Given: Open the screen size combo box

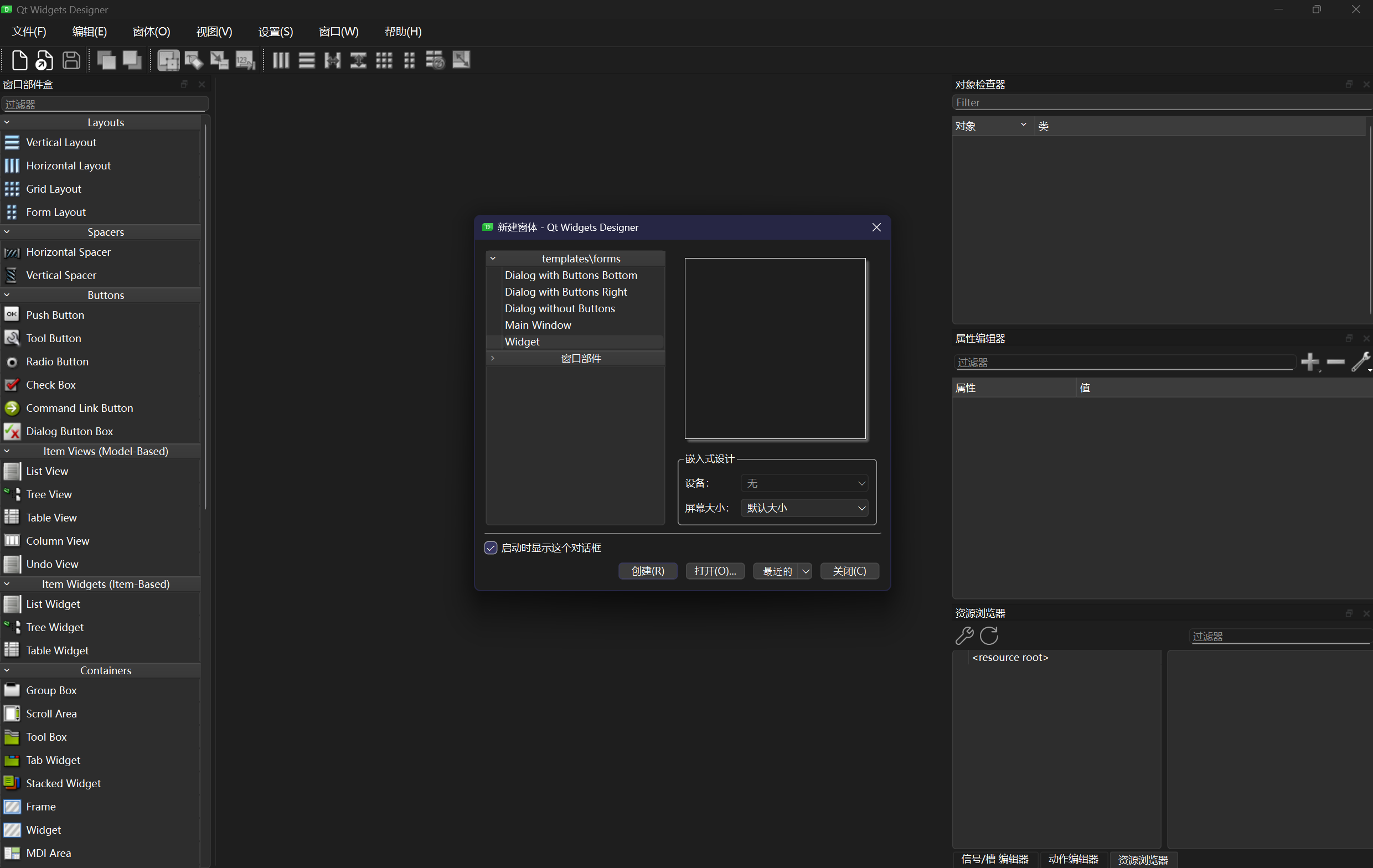Looking at the screenshot, I should [804, 508].
